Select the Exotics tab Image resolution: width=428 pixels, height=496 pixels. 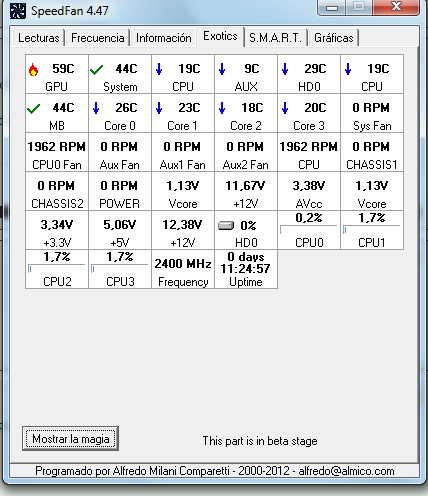point(220,36)
